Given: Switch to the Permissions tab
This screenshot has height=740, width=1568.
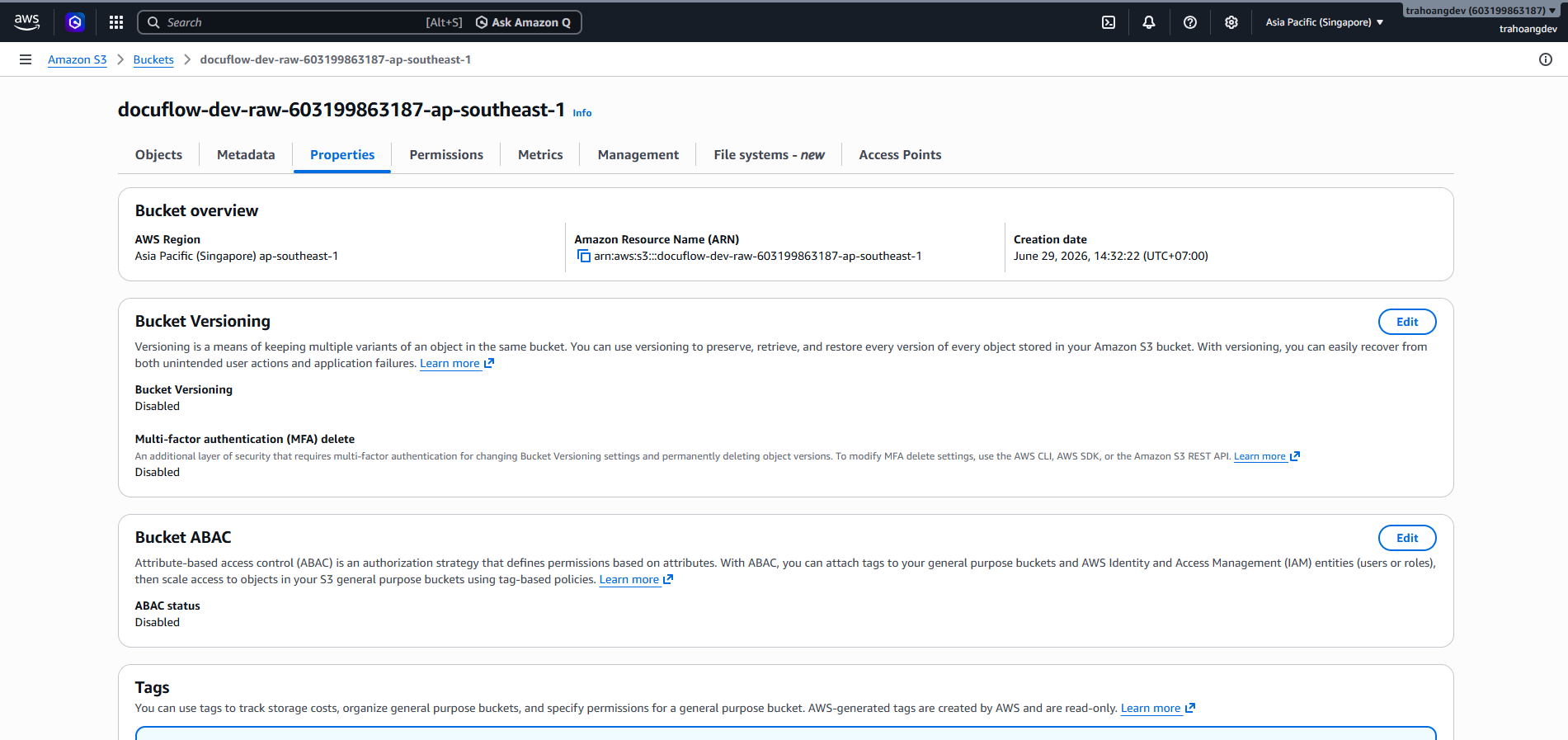Looking at the screenshot, I should point(446,155).
